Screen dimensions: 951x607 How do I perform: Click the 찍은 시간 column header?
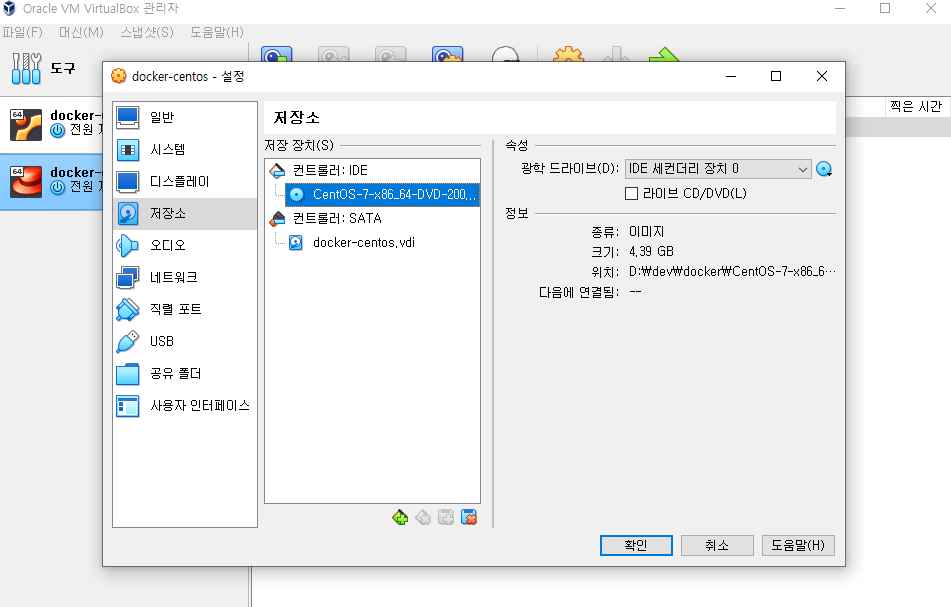pos(916,107)
